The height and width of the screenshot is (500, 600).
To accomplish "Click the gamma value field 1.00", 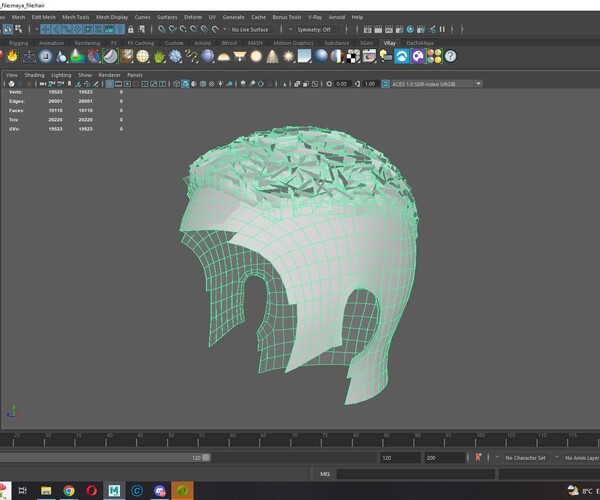I will (x=370, y=84).
